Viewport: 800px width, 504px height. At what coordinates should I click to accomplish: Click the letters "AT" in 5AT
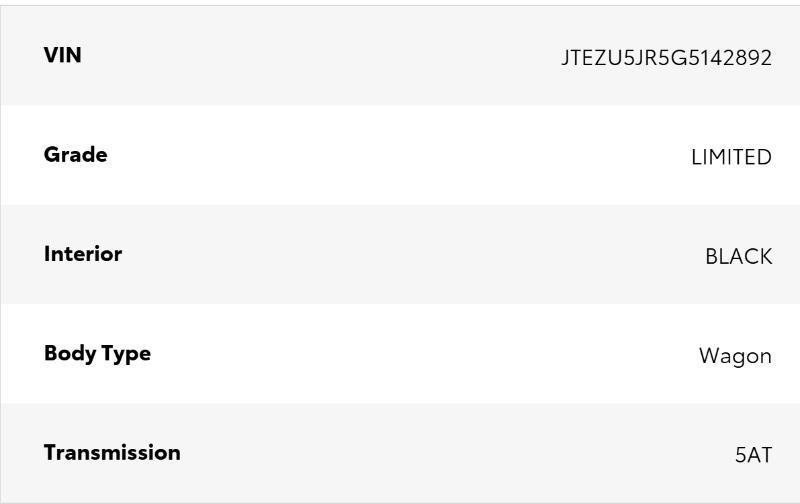[759, 455]
